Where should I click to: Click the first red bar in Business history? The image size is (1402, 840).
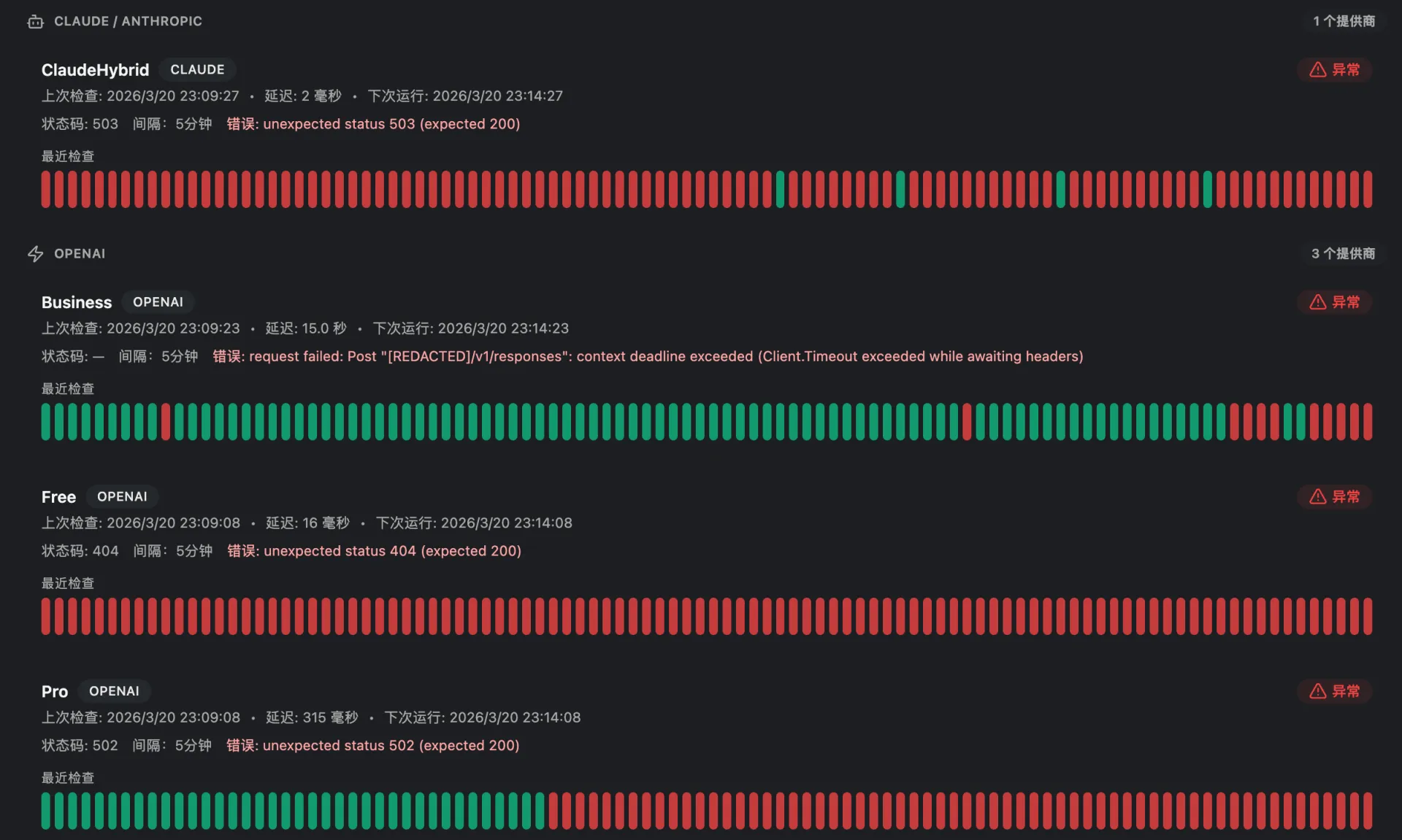click(x=166, y=422)
